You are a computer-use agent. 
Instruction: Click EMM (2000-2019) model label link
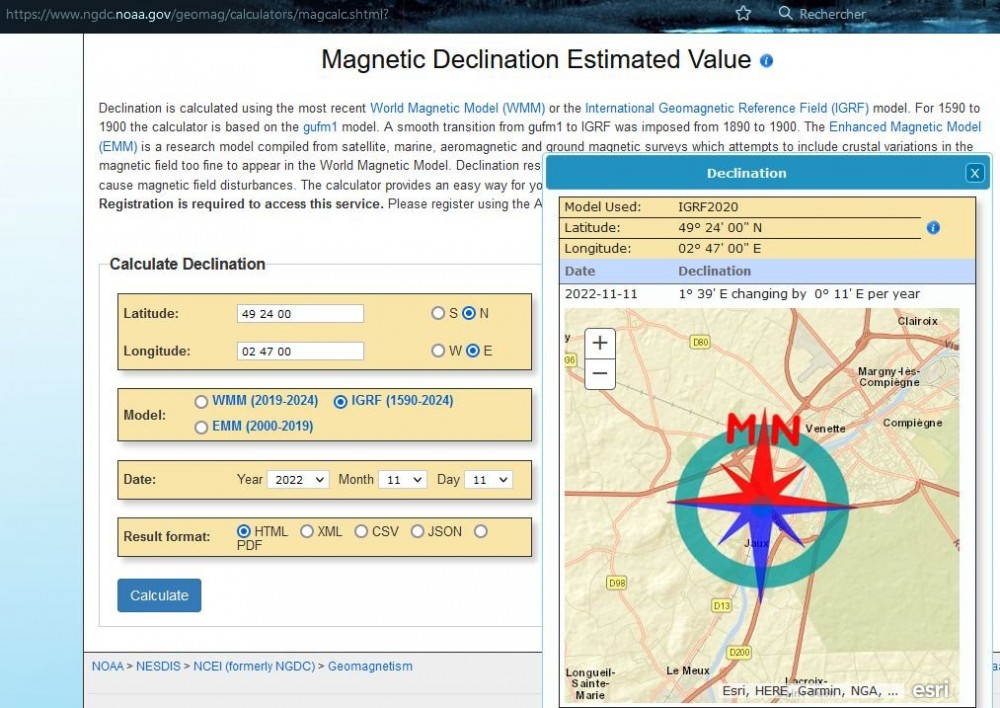coord(262,426)
